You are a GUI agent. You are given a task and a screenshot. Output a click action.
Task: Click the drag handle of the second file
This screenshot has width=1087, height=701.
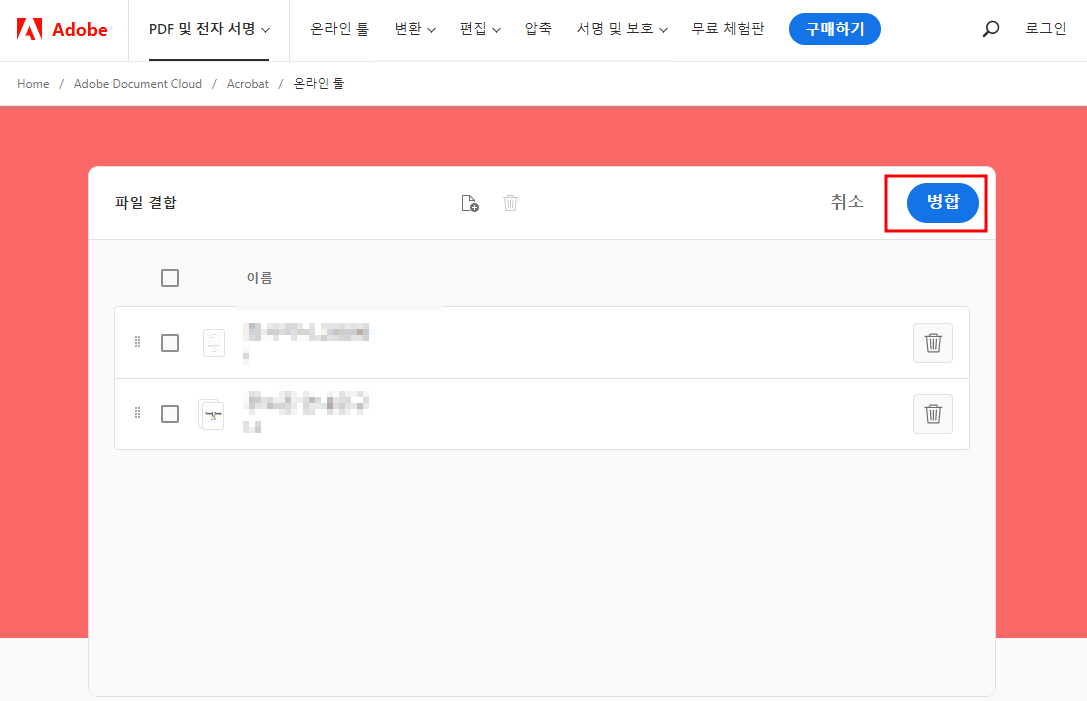[x=137, y=413]
